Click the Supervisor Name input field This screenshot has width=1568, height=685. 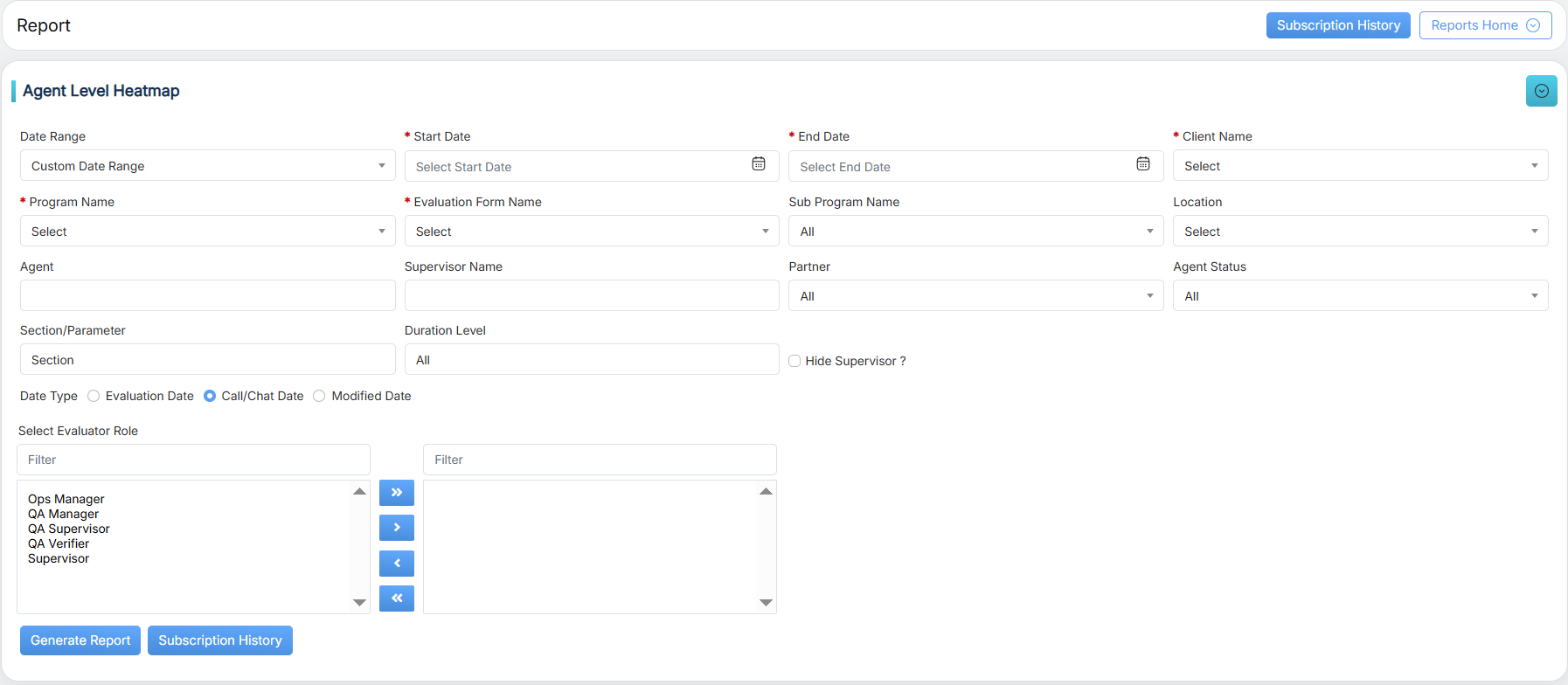tap(591, 295)
